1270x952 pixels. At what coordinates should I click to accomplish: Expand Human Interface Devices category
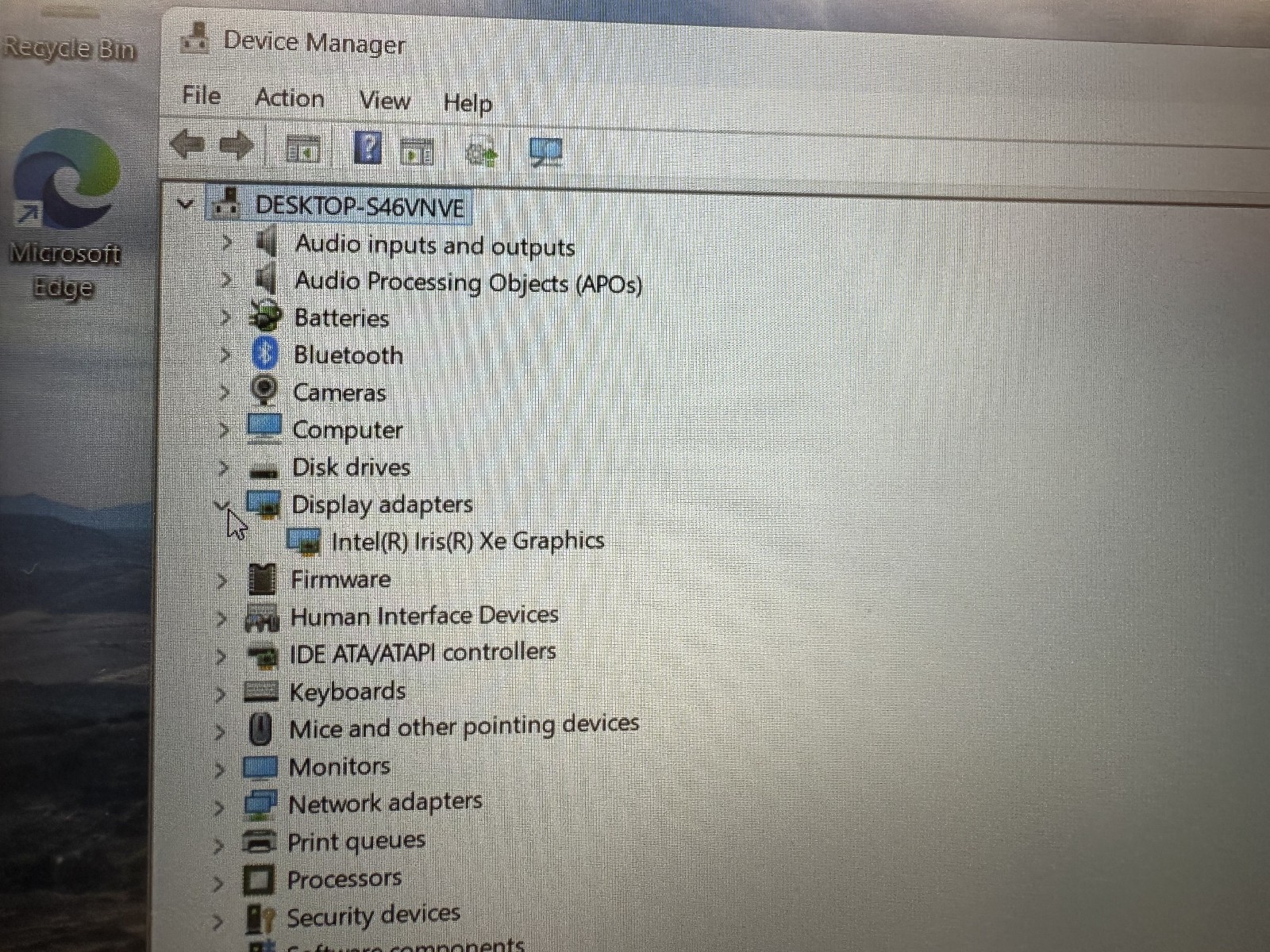(222, 619)
